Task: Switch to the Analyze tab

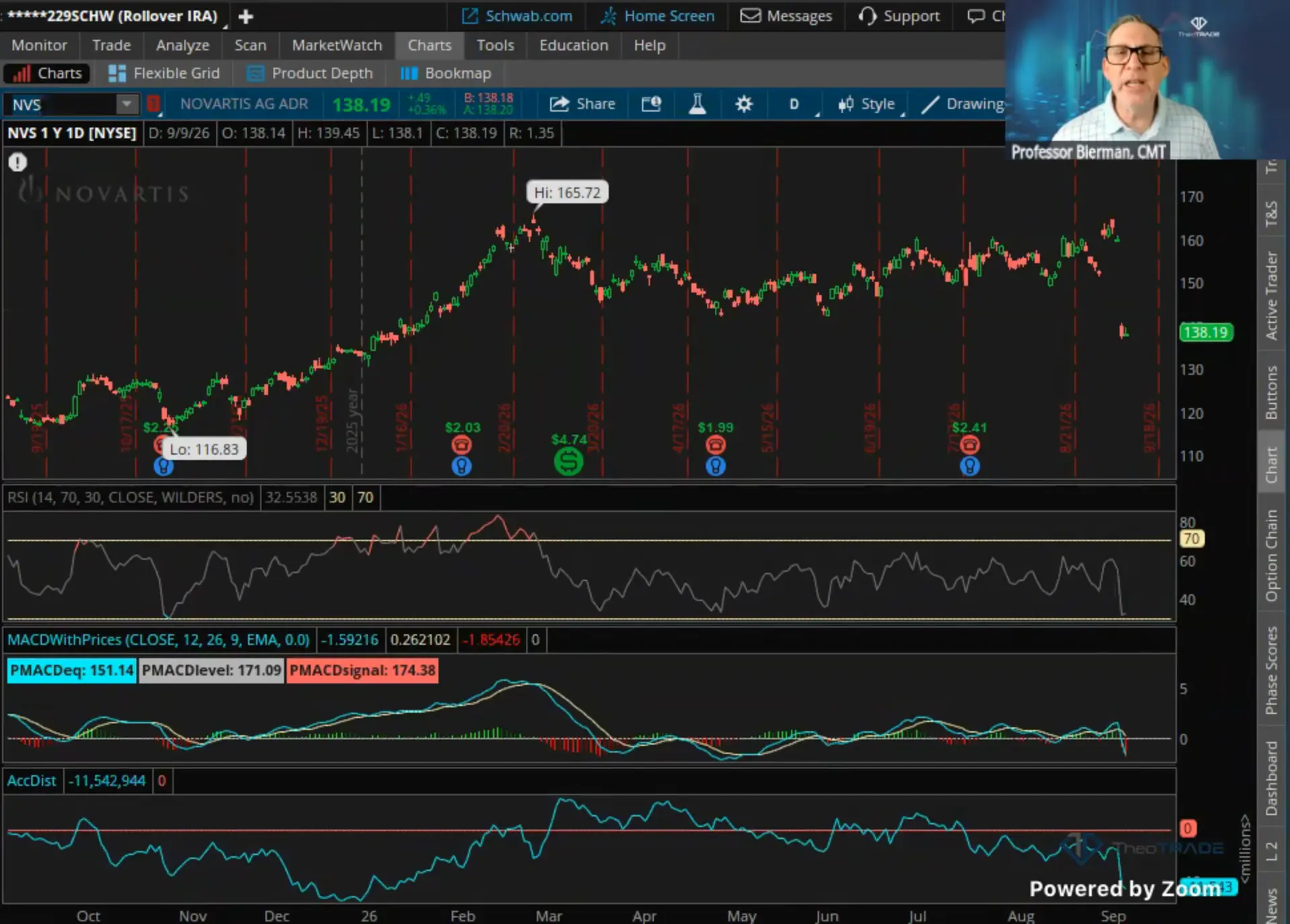Action: [x=183, y=45]
